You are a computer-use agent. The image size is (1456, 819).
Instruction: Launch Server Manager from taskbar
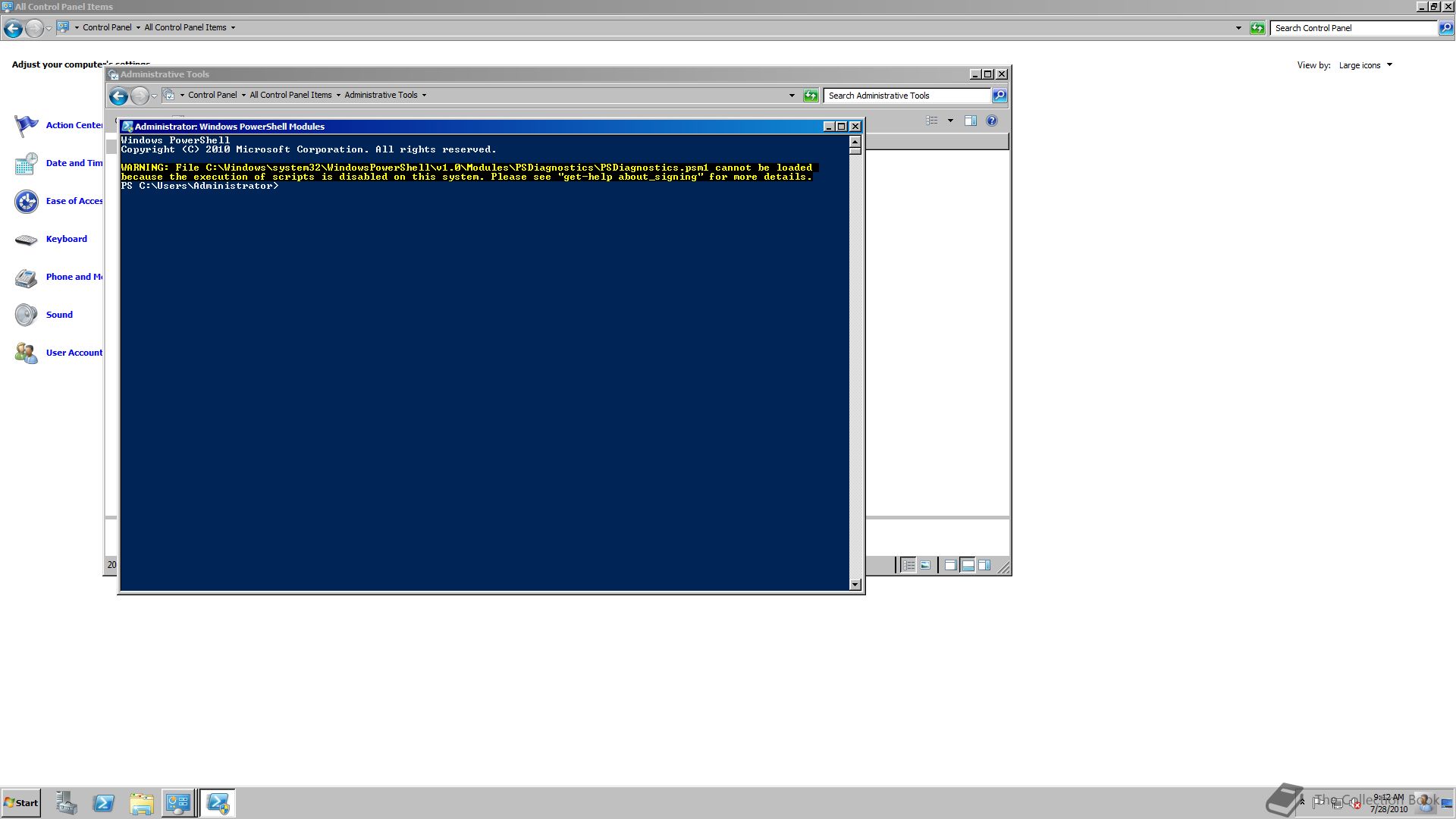(x=67, y=803)
